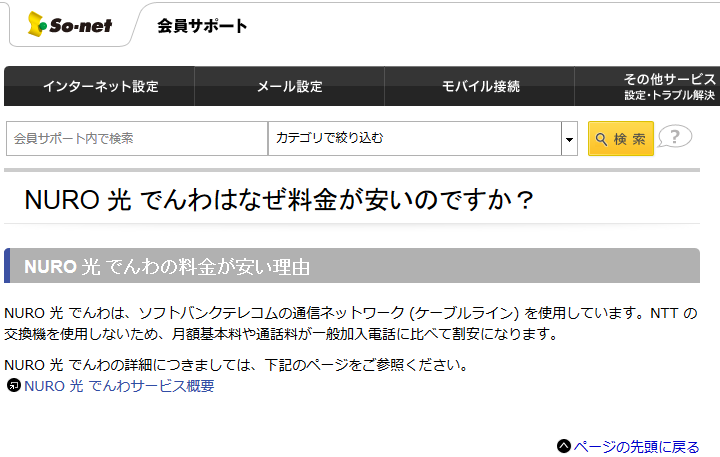The image size is (720, 457).
Task: Click the heading NURO 光 でんわはなぜ料金が安いのですか
Action: click(x=280, y=199)
